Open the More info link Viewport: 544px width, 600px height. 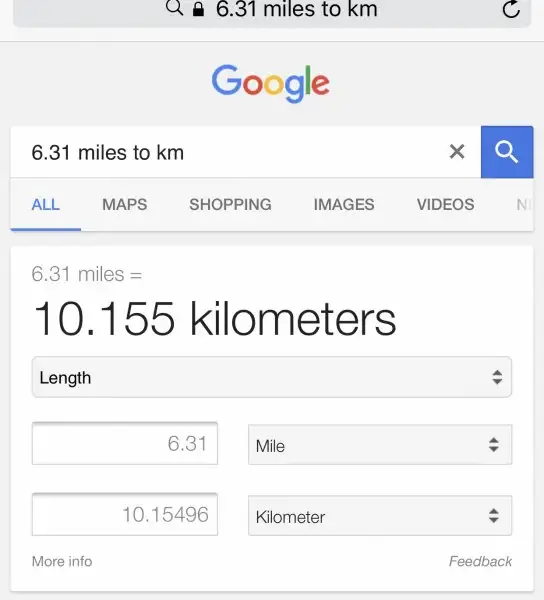click(x=62, y=561)
